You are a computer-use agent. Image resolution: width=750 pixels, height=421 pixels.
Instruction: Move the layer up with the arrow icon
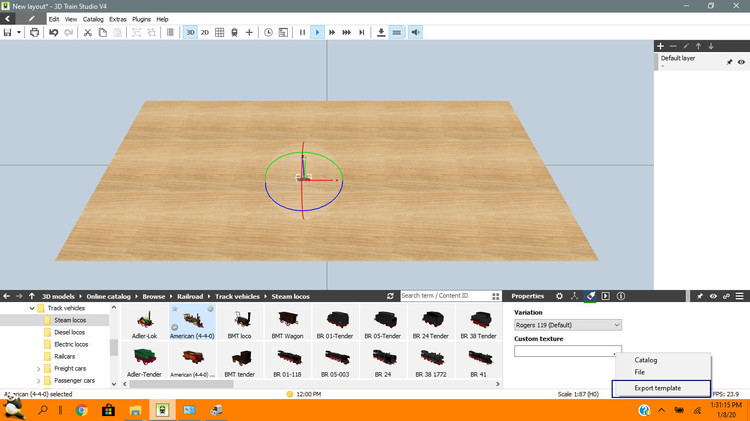(698, 46)
